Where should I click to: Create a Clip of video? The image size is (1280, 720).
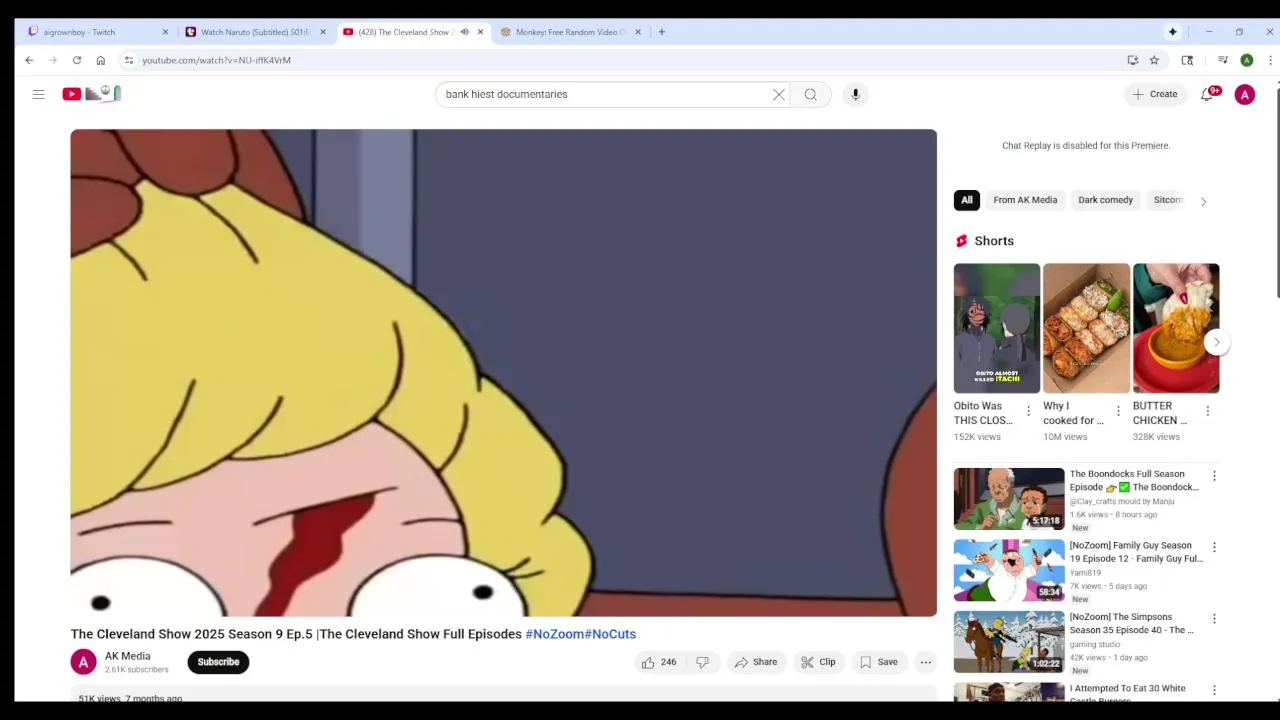[x=818, y=662]
